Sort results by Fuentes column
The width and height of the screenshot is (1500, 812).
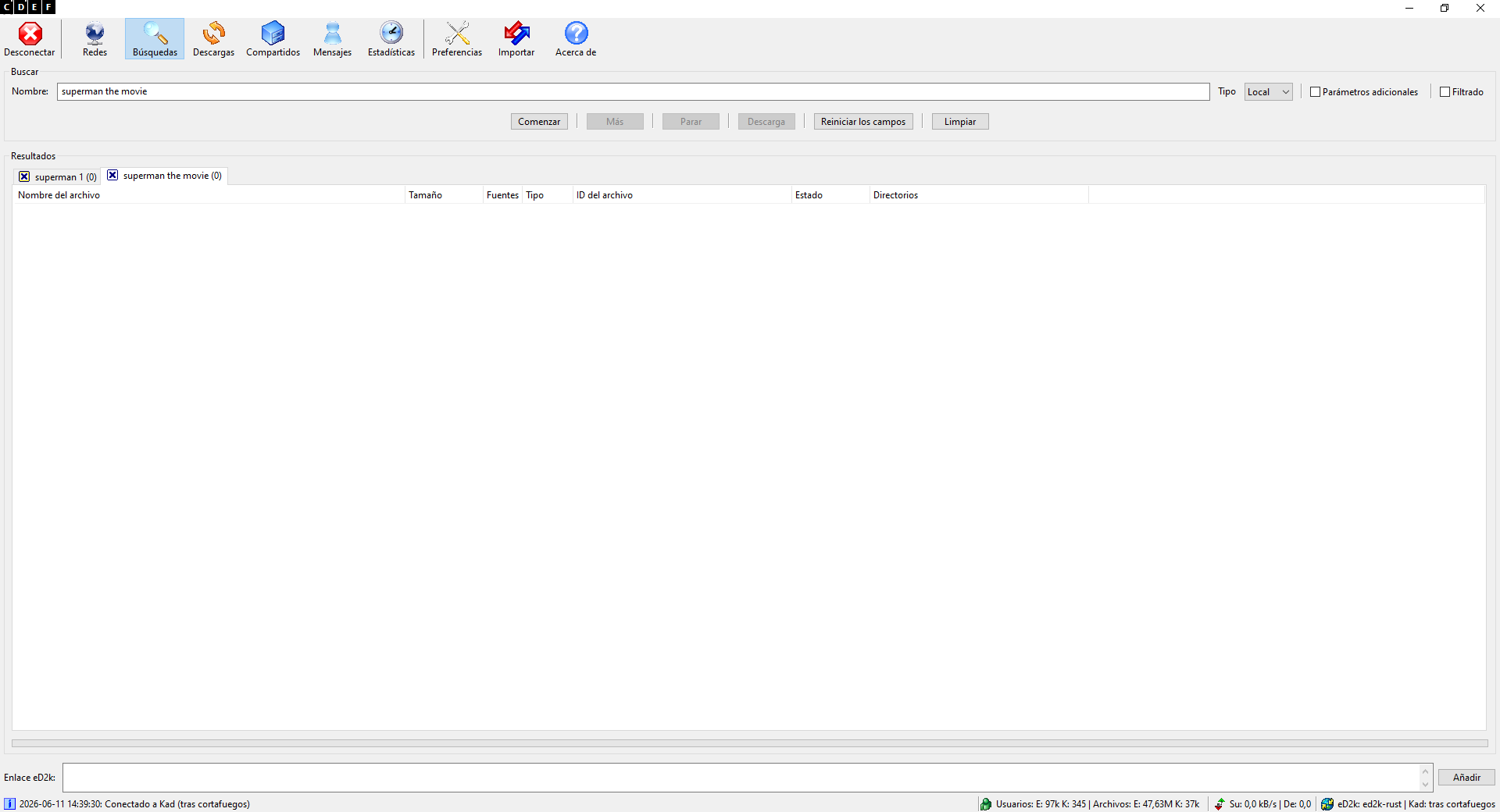[502, 195]
